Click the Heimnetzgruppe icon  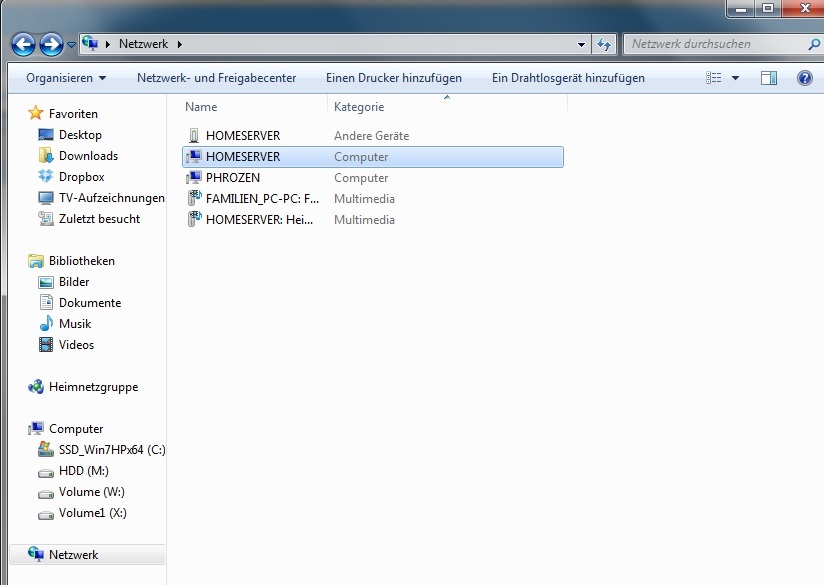[36, 387]
